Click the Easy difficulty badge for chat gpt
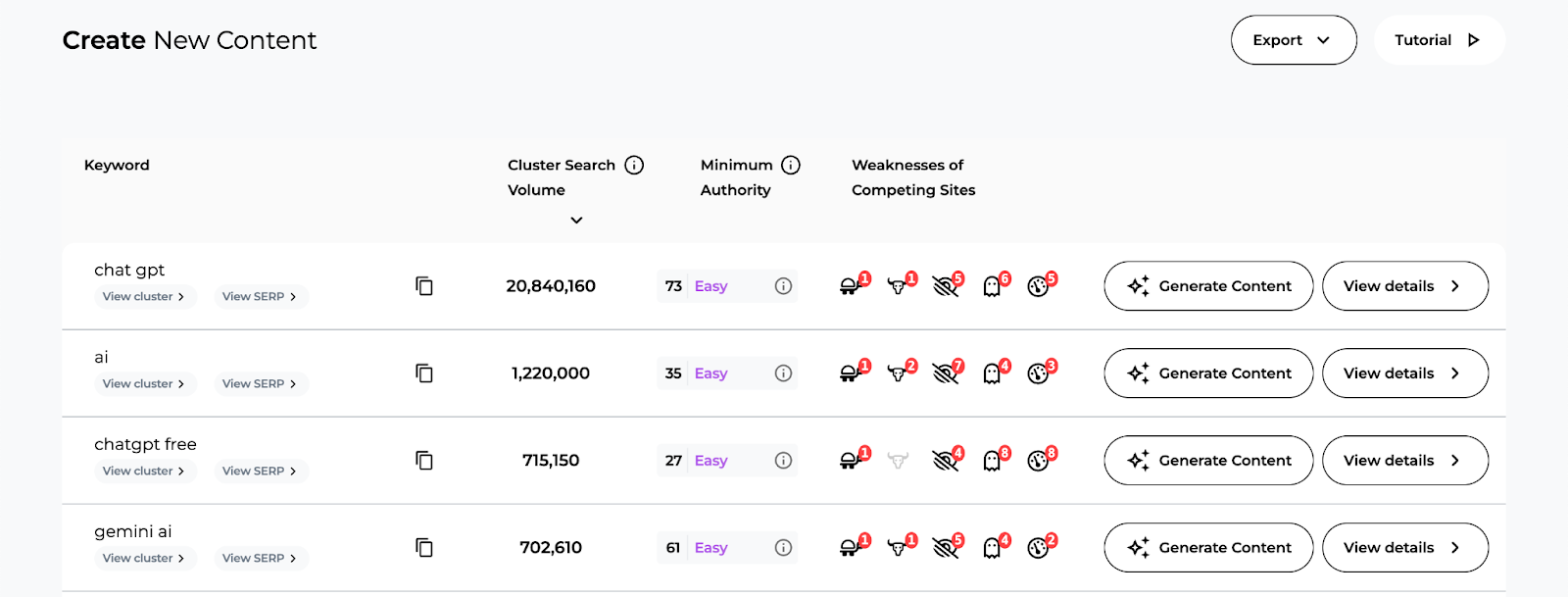The image size is (1568, 597). [x=710, y=286]
